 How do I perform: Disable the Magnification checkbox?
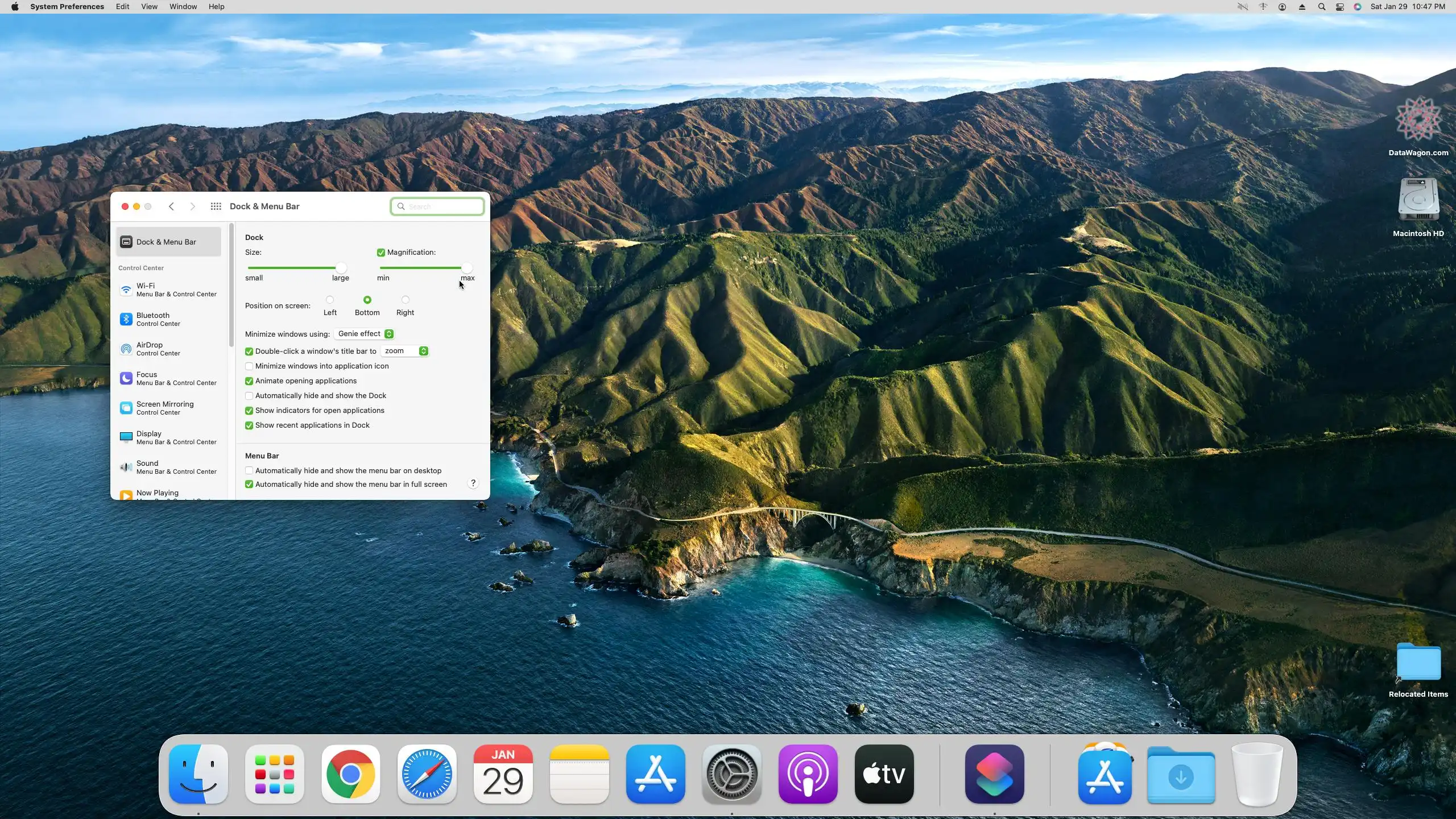[381, 253]
